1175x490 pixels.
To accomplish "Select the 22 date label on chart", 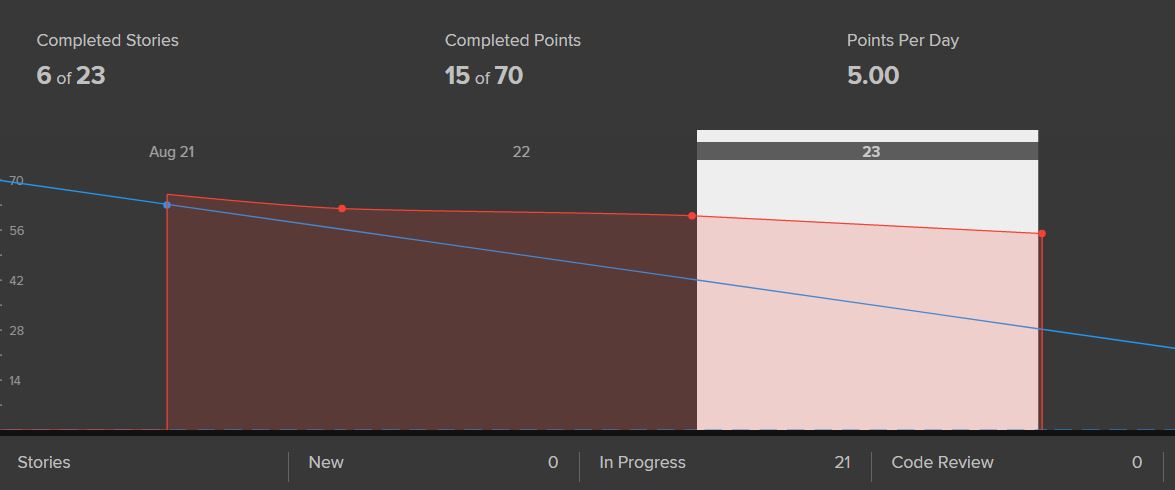I will click(521, 152).
